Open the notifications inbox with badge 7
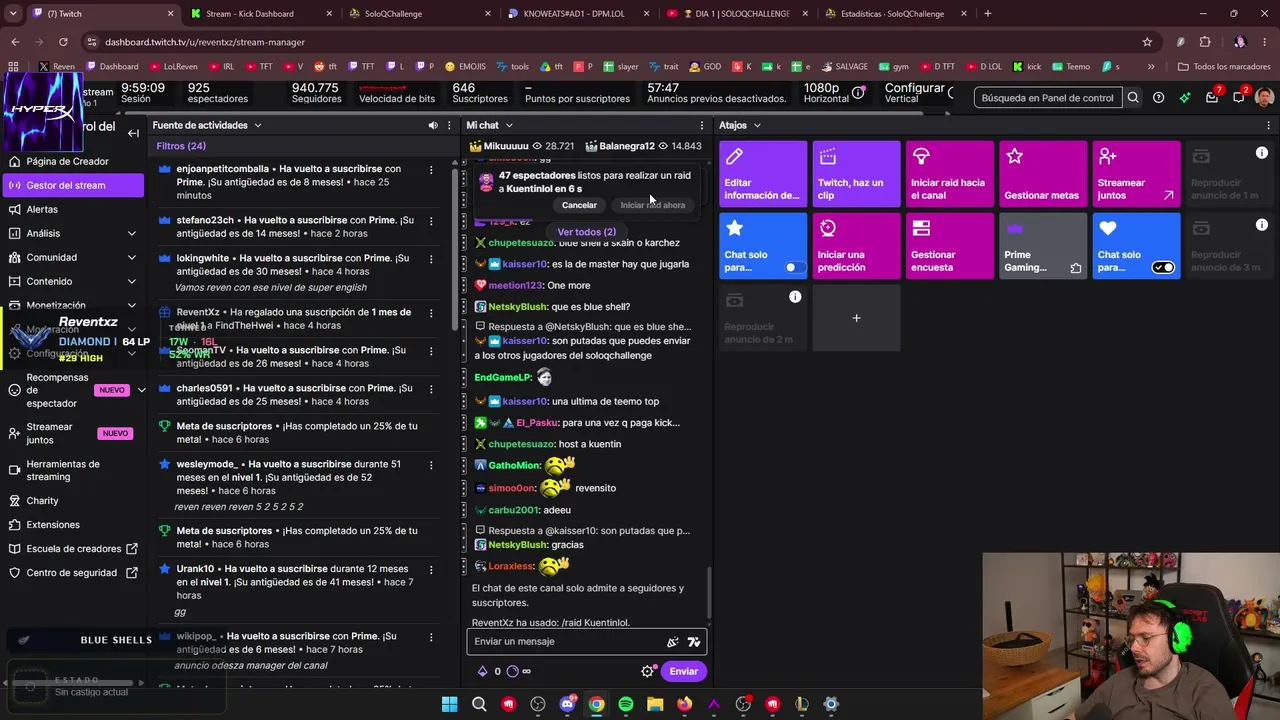1280x720 pixels. pyautogui.click(x=1212, y=97)
